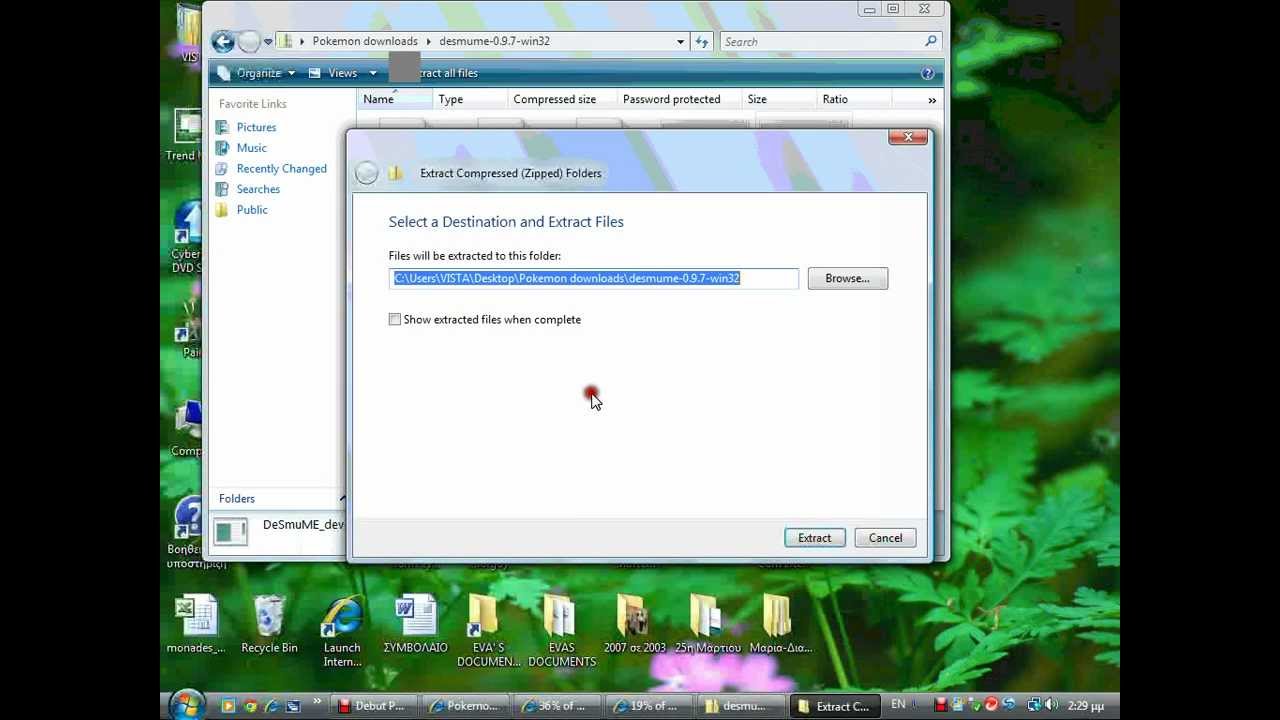
Task: Sort by Compressed size column
Action: [x=562, y=99]
